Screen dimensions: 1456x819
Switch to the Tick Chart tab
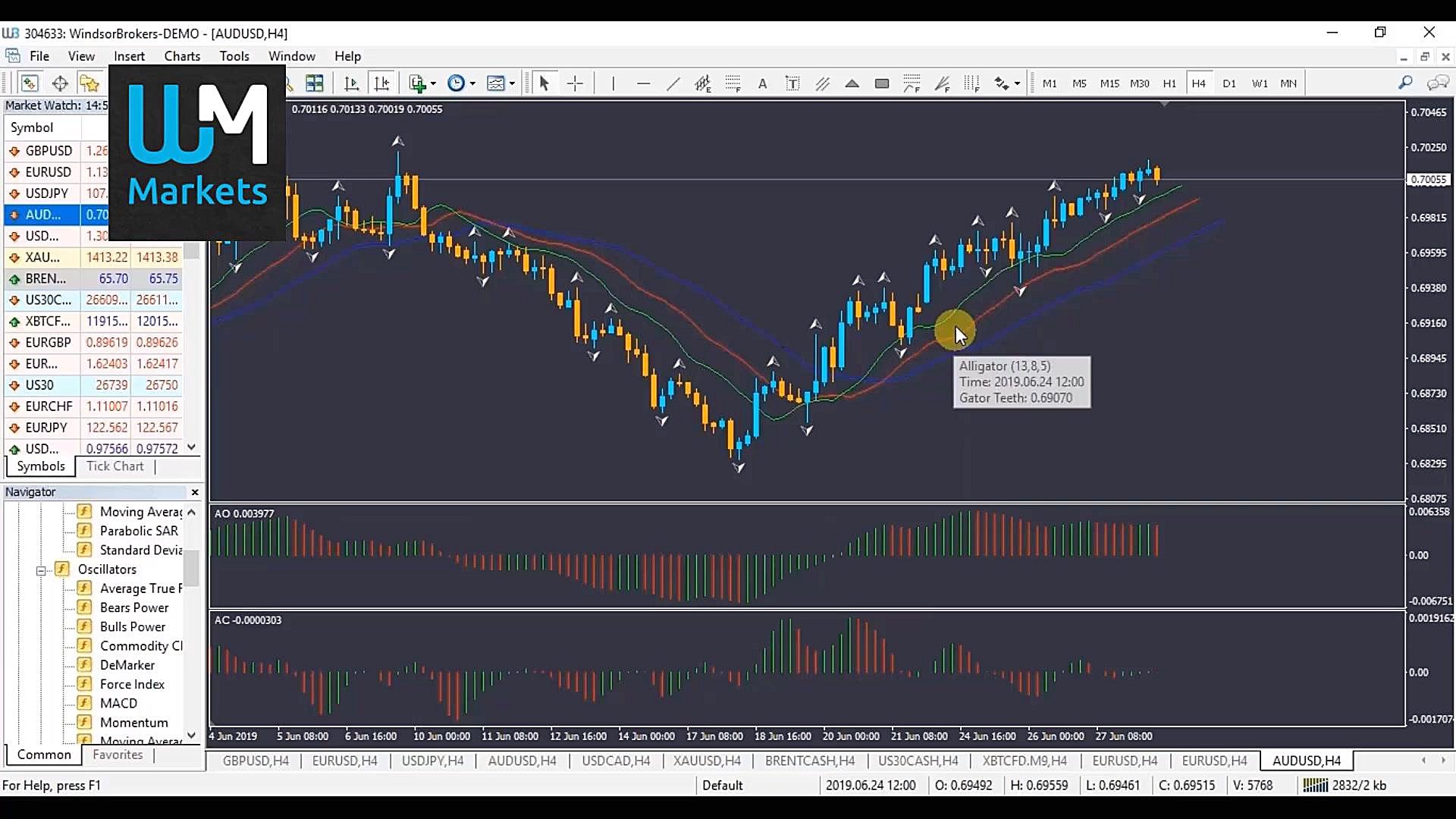[x=115, y=466]
